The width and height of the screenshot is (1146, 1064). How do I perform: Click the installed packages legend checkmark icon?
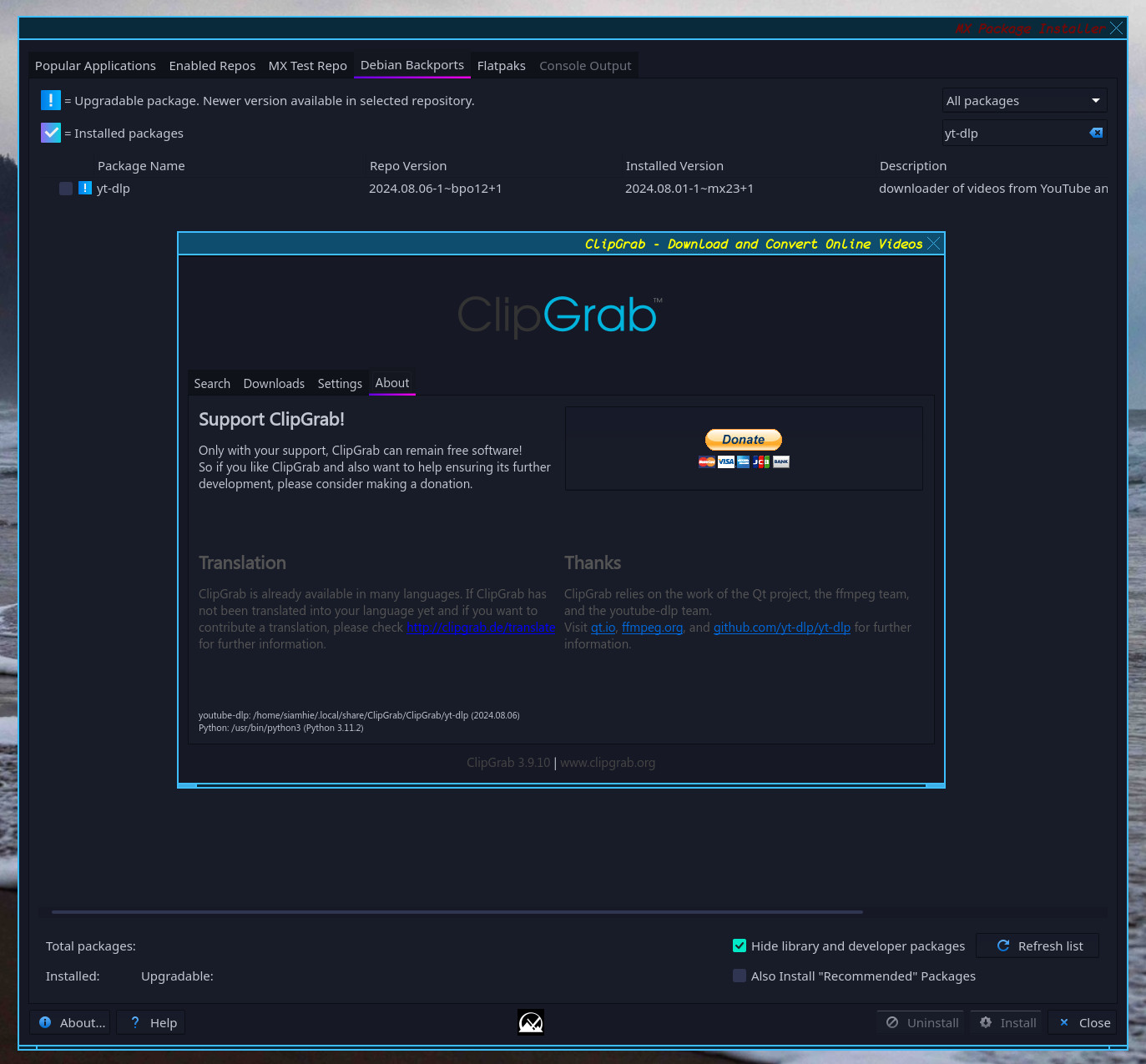[x=51, y=133]
